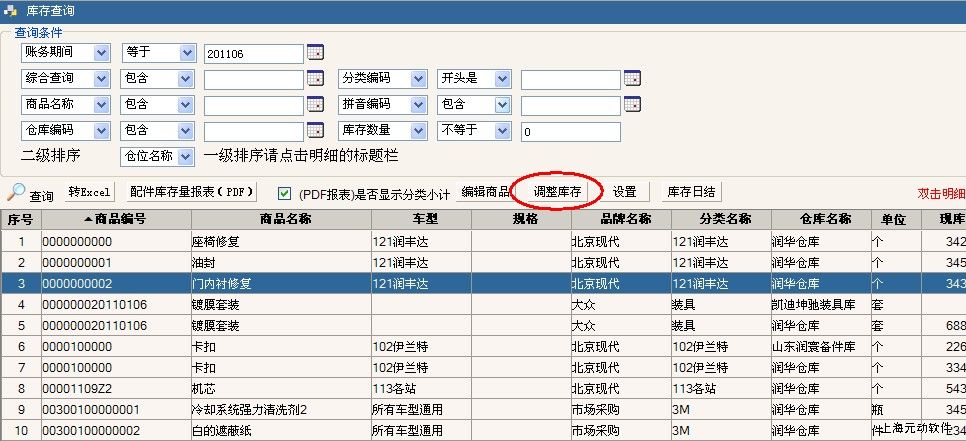966x441 pixels.
Task: Click the magnifier 查询 search icon
Action: pos(17,192)
